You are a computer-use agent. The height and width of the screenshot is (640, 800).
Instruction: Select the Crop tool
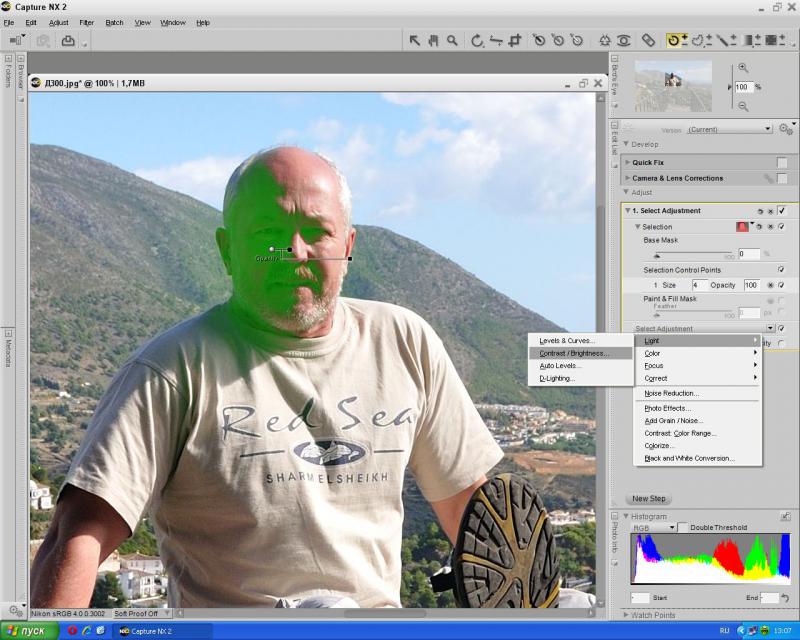point(515,40)
